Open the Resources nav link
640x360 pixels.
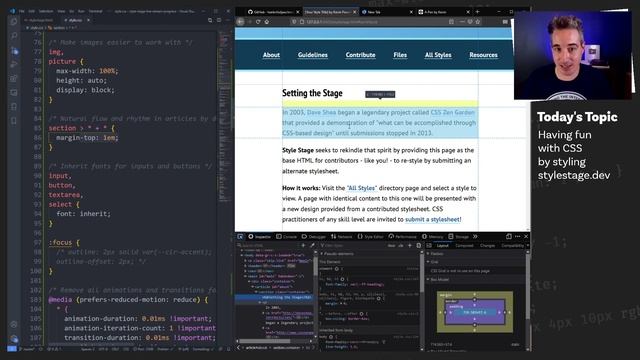(x=483, y=55)
